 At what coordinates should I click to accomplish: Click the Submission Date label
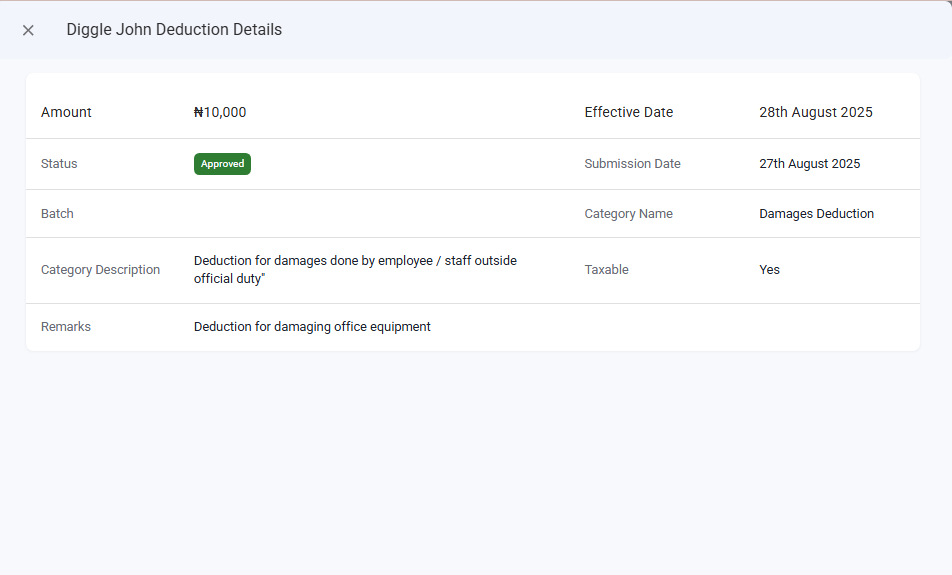632,164
